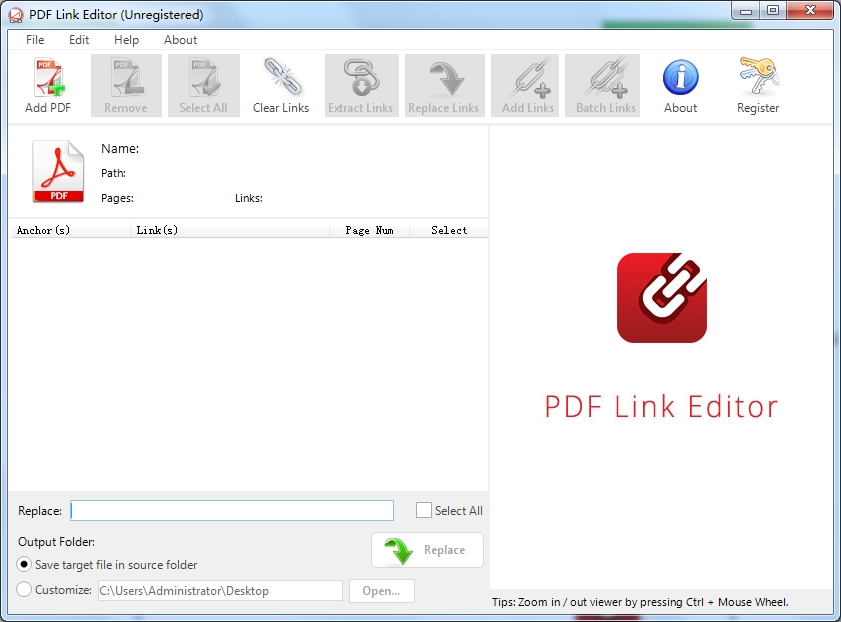
Task: Click the Extract Links toolbar icon
Action: [361, 85]
